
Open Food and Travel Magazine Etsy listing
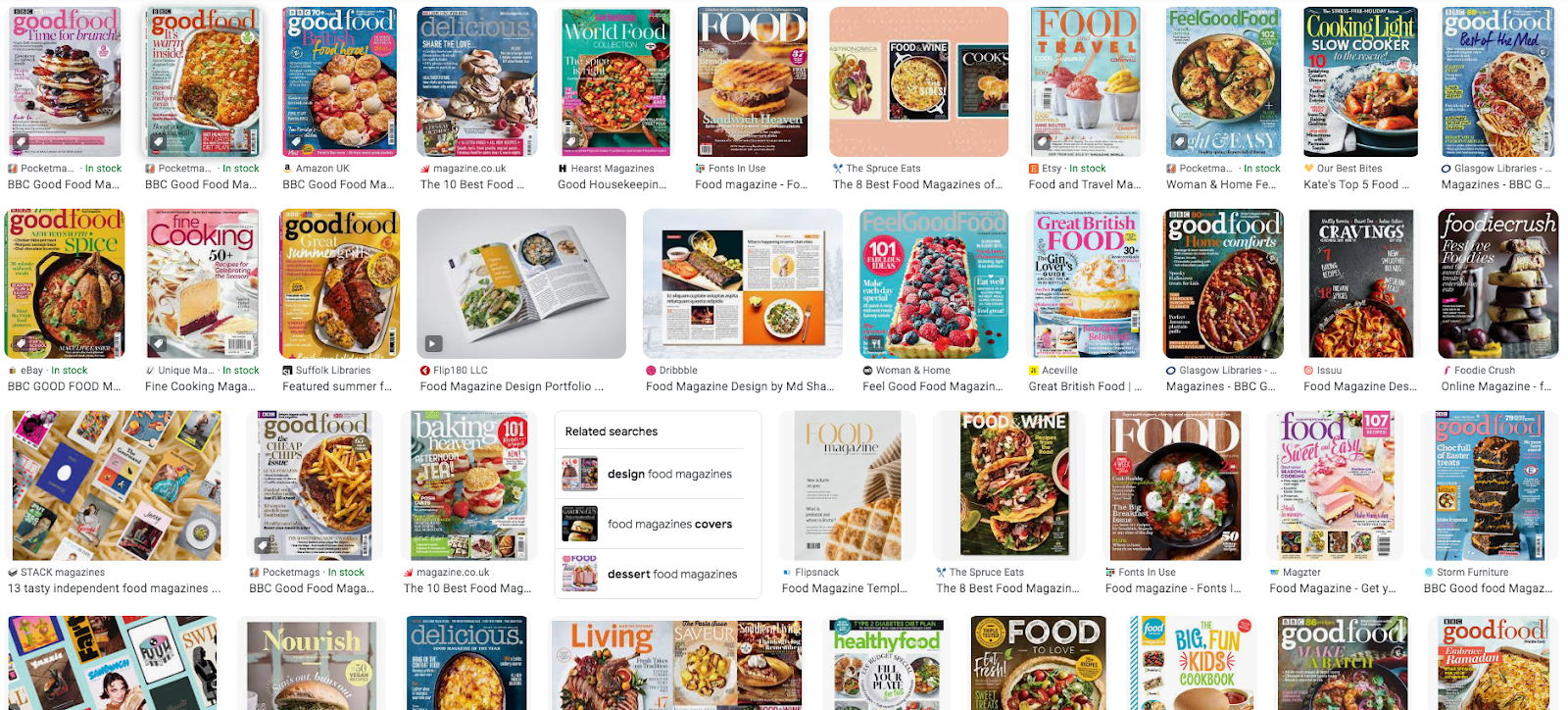pos(1085,184)
